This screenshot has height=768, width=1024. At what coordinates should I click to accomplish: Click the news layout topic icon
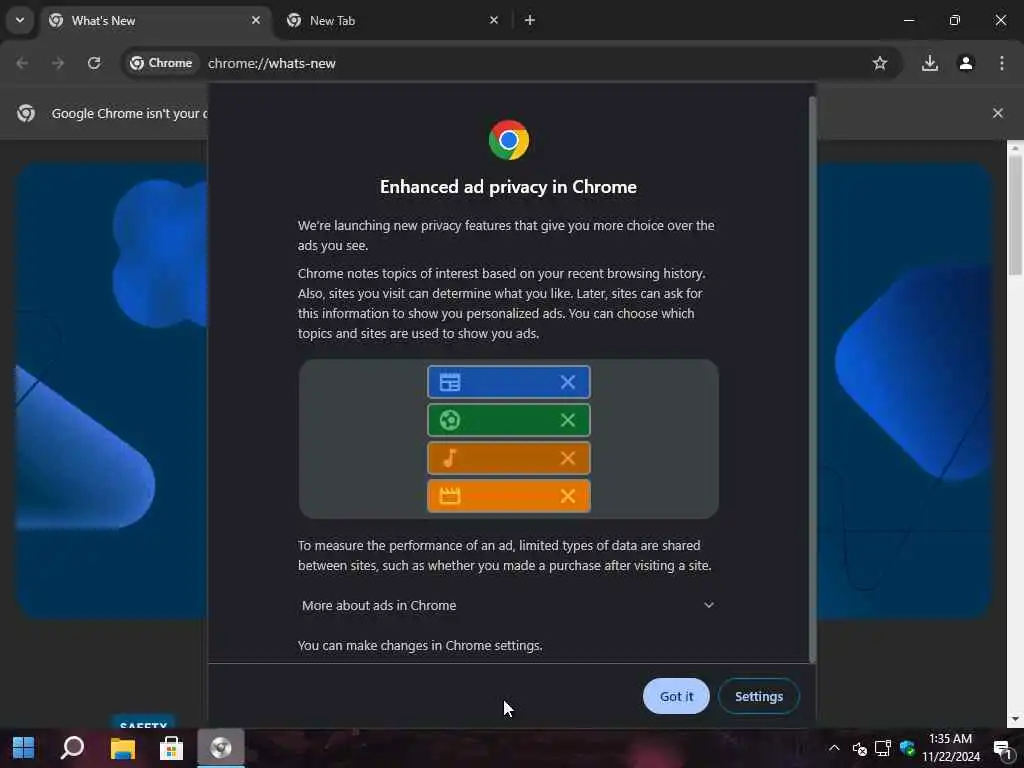point(450,382)
